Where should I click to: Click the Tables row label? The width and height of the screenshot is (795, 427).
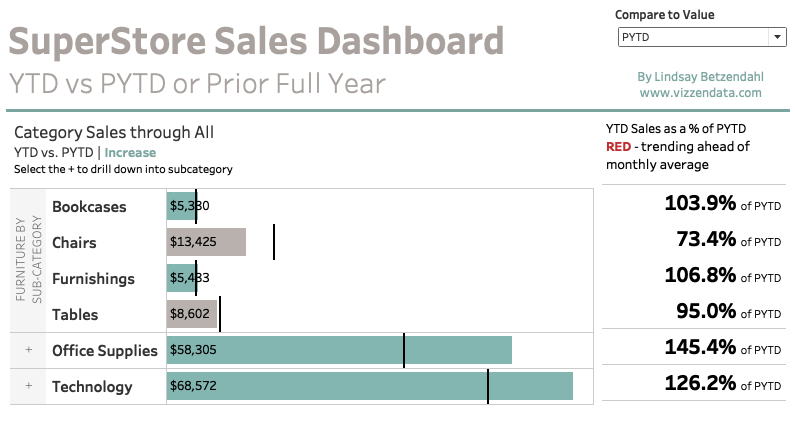[x=75, y=314]
